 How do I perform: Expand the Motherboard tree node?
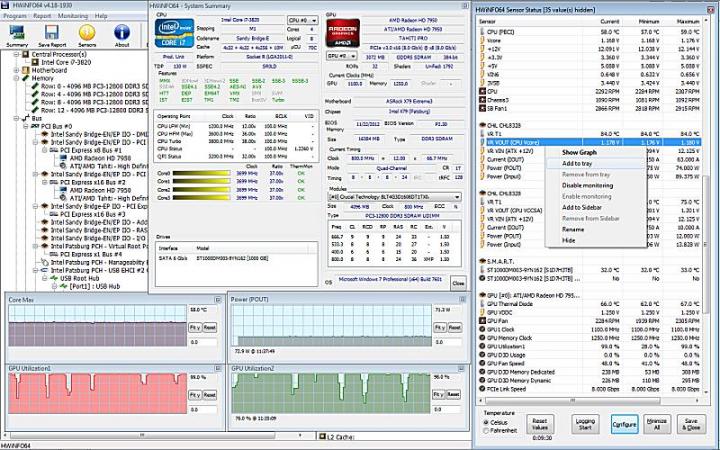(17, 71)
